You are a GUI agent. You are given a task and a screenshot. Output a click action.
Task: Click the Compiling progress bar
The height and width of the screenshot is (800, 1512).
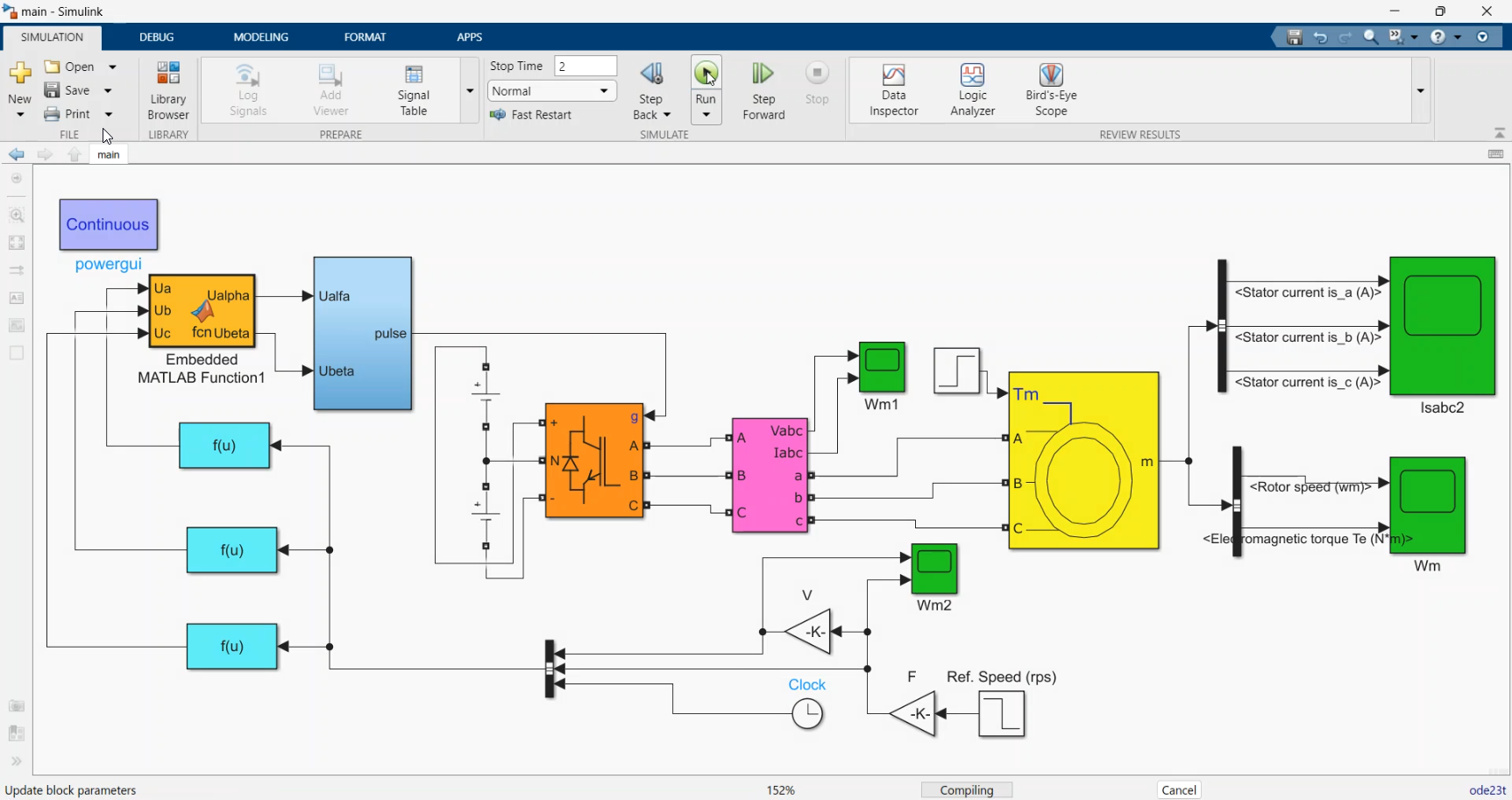pos(967,790)
